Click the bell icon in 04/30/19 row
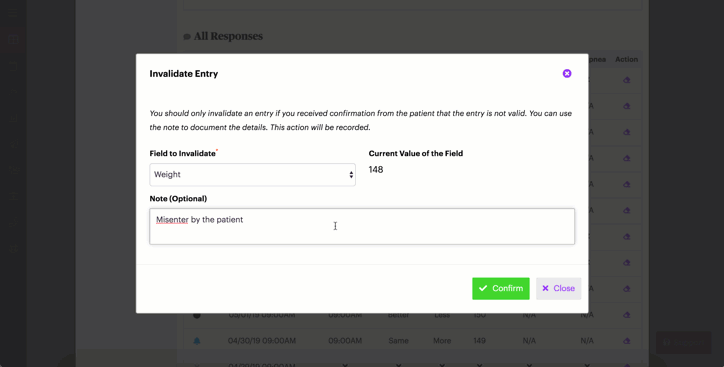 197,341
